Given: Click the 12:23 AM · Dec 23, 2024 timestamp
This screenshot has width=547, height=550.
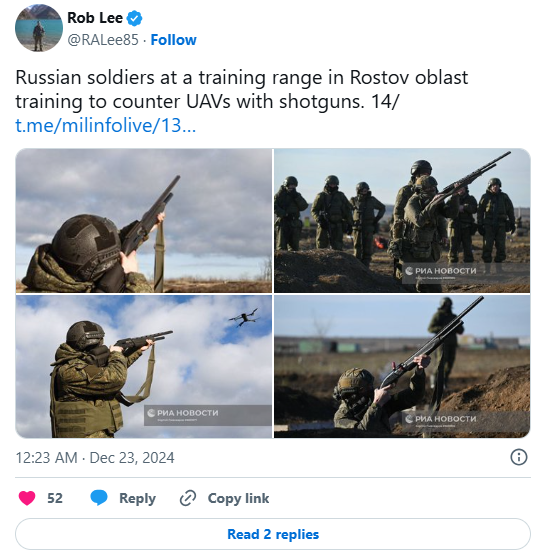Looking at the screenshot, I should pyautogui.click(x=95, y=458).
